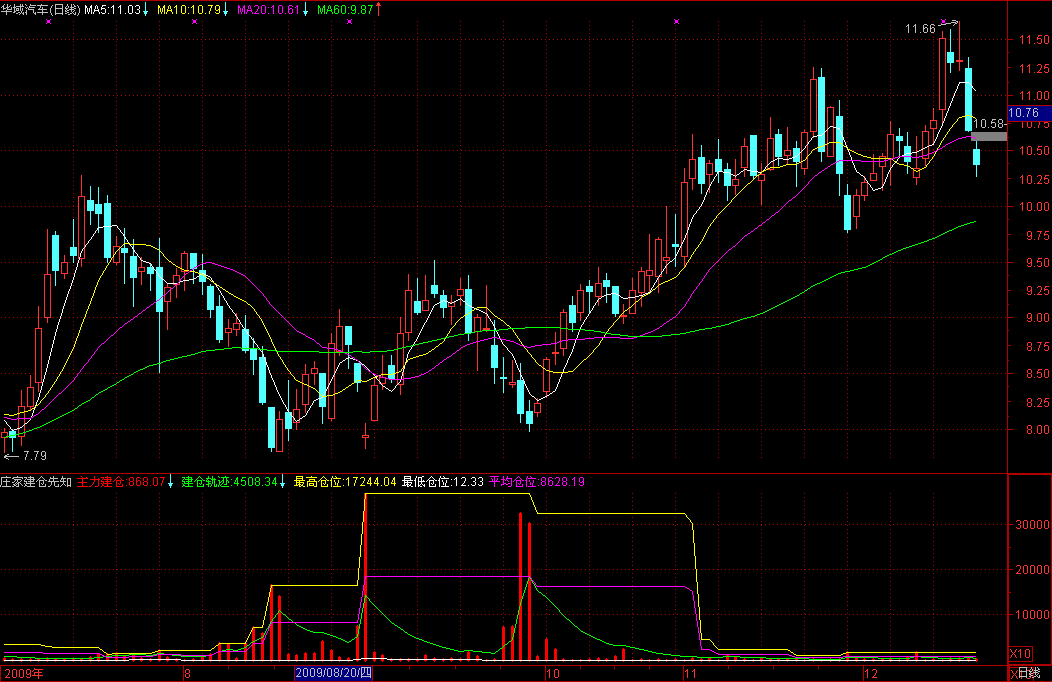Click the 主力建仓 down arrow indicator
The height and width of the screenshot is (682, 1052).
pyautogui.click(x=171, y=482)
